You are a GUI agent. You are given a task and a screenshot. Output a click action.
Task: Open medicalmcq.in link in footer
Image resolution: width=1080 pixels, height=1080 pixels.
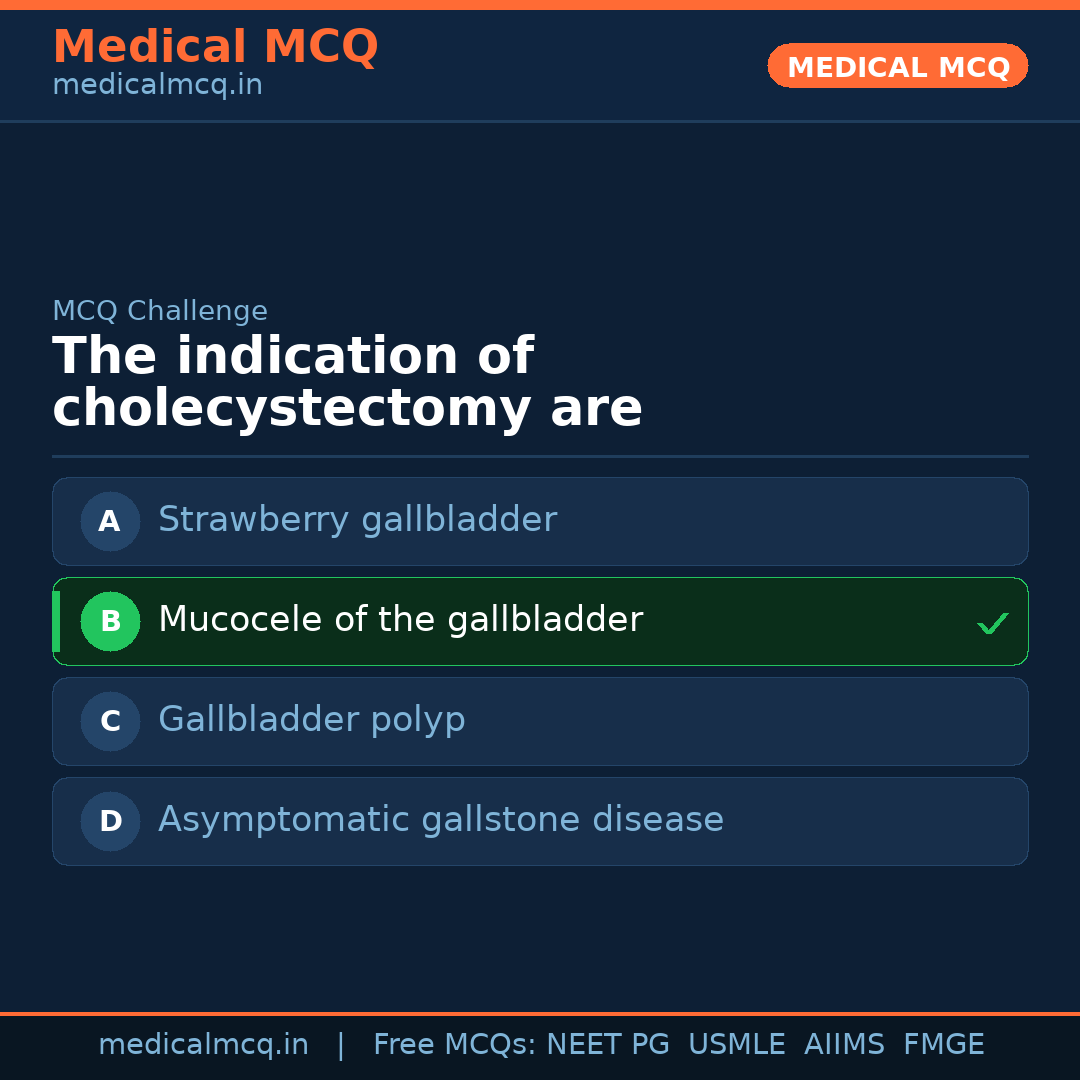[203, 1045]
